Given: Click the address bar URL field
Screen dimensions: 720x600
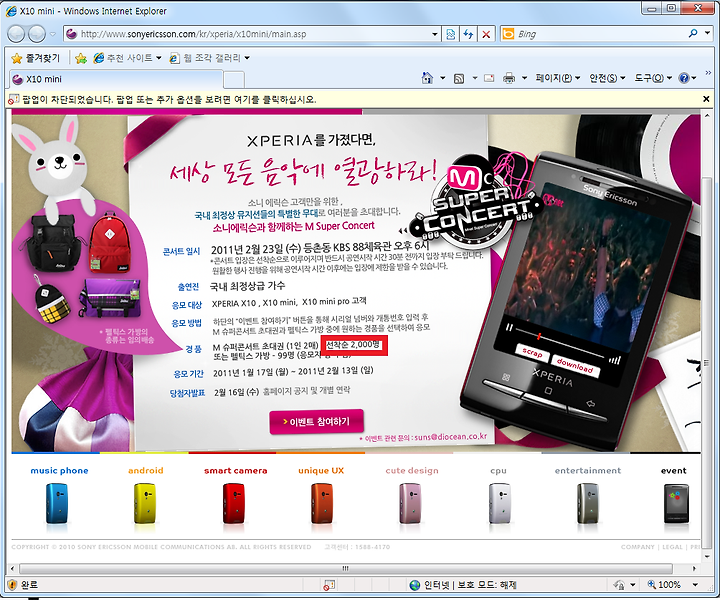Looking at the screenshot, I should [248, 34].
